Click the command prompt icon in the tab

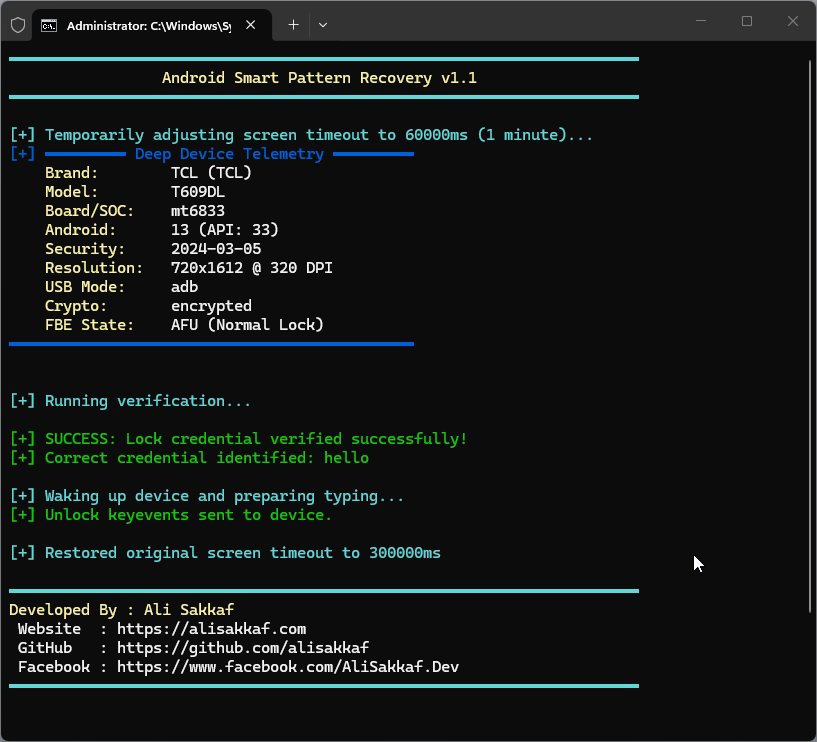tap(49, 26)
